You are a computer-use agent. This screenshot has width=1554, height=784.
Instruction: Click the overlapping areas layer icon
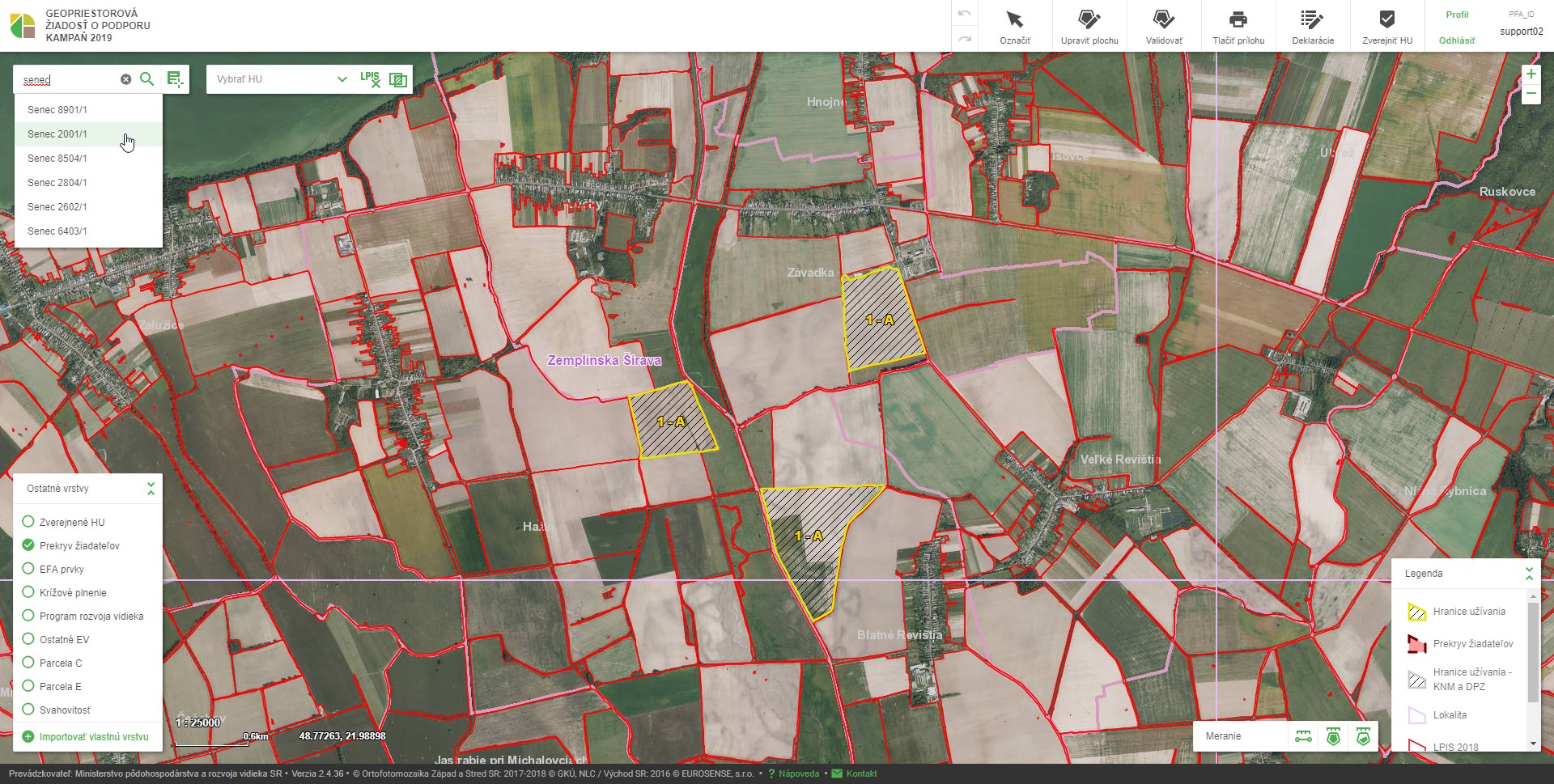coord(398,79)
